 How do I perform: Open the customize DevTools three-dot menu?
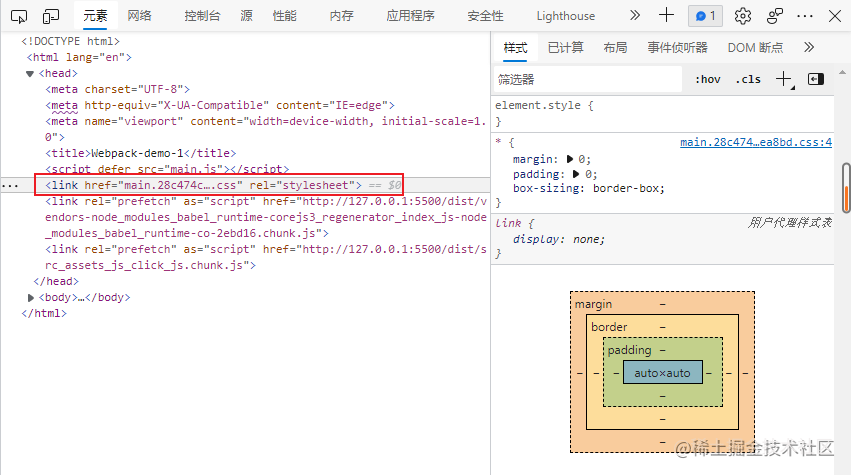tap(804, 16)
